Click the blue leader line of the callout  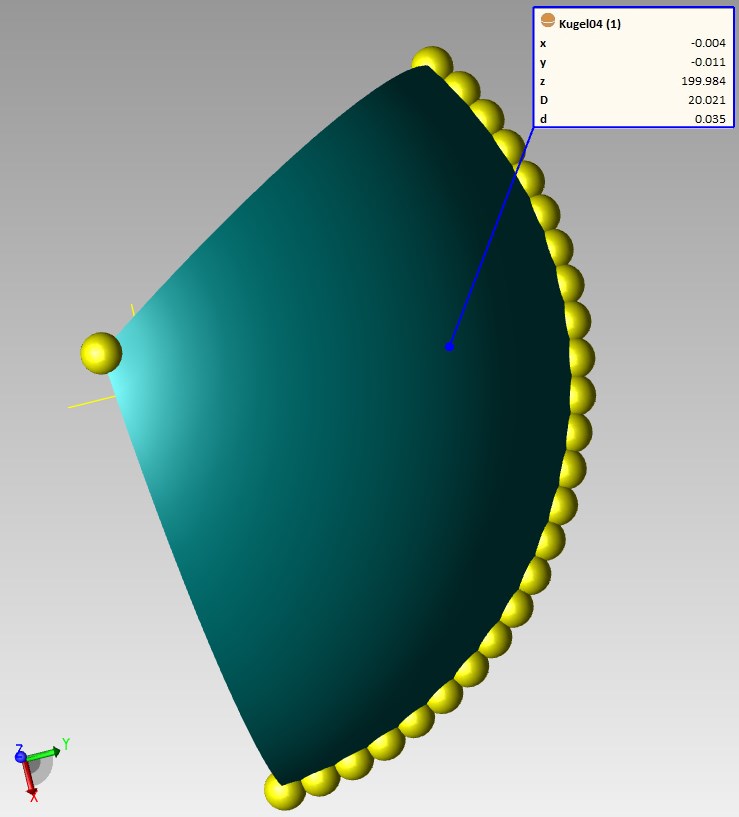point(490,240)
